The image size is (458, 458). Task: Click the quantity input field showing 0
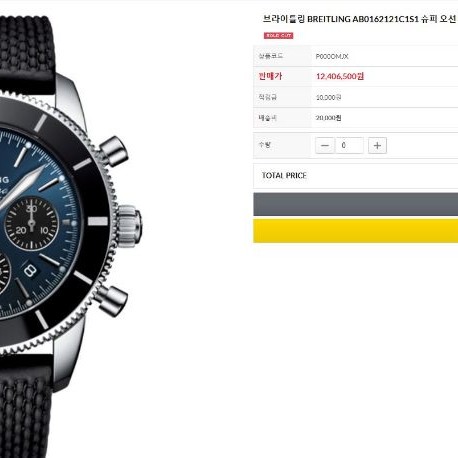tap(349, 145)
